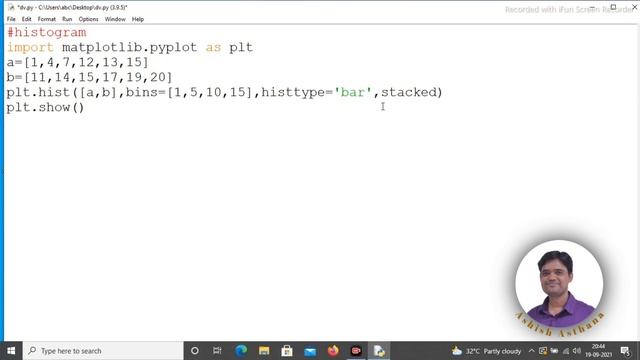Launch Firefox from the taskbar
The image size is (640, 360).
coord(333,351)
